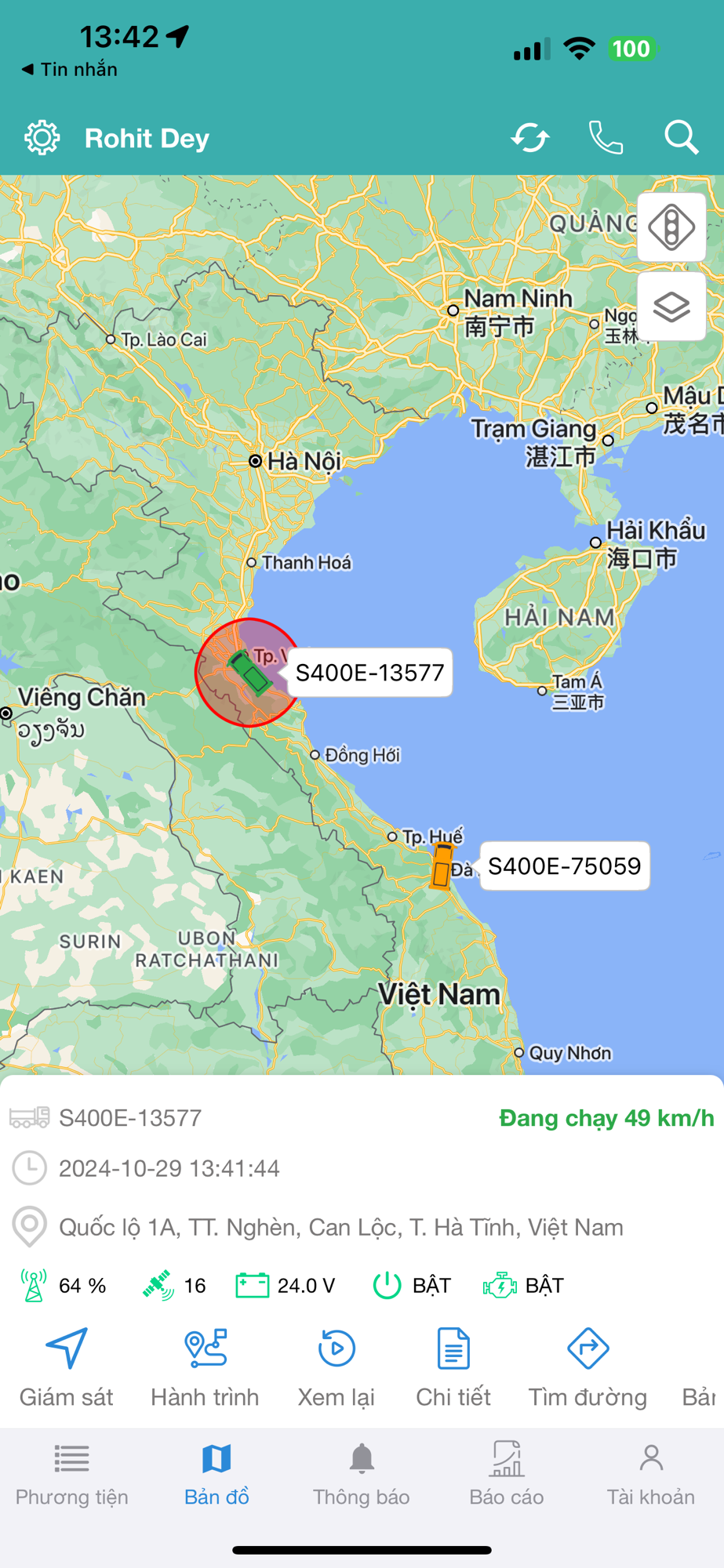
Task: Go to Tài khoản account tab
Action: pos(651,1475)
